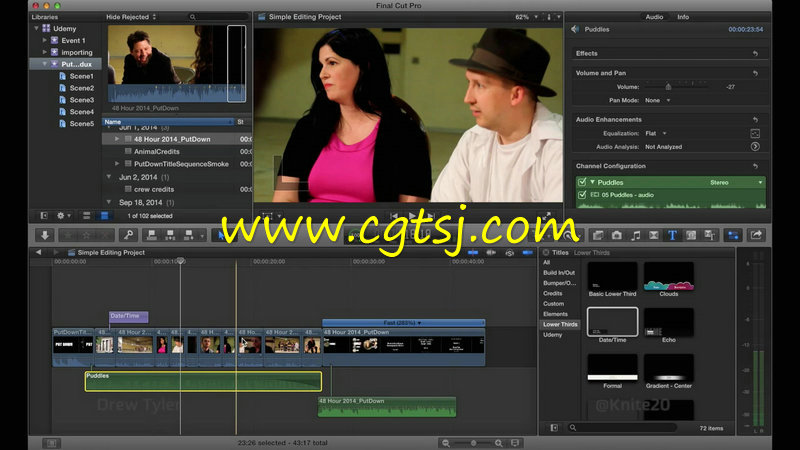This screenshot has width=800, height=450.
Task: Select the Puddles audio clip in timeline
Action: point(203,382)
